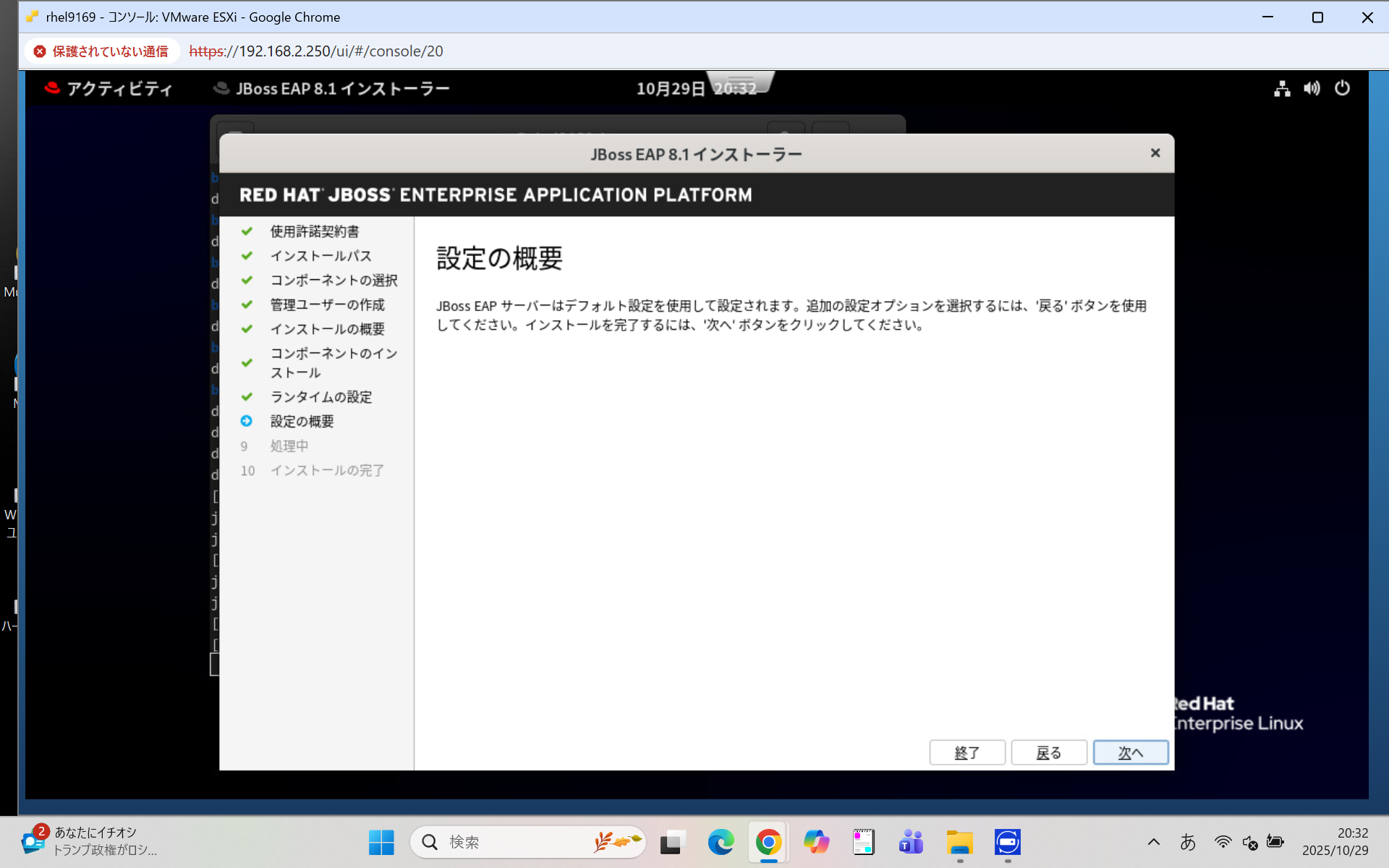Select アクティビティ in the GNOME top bar

tap(109, 88)
